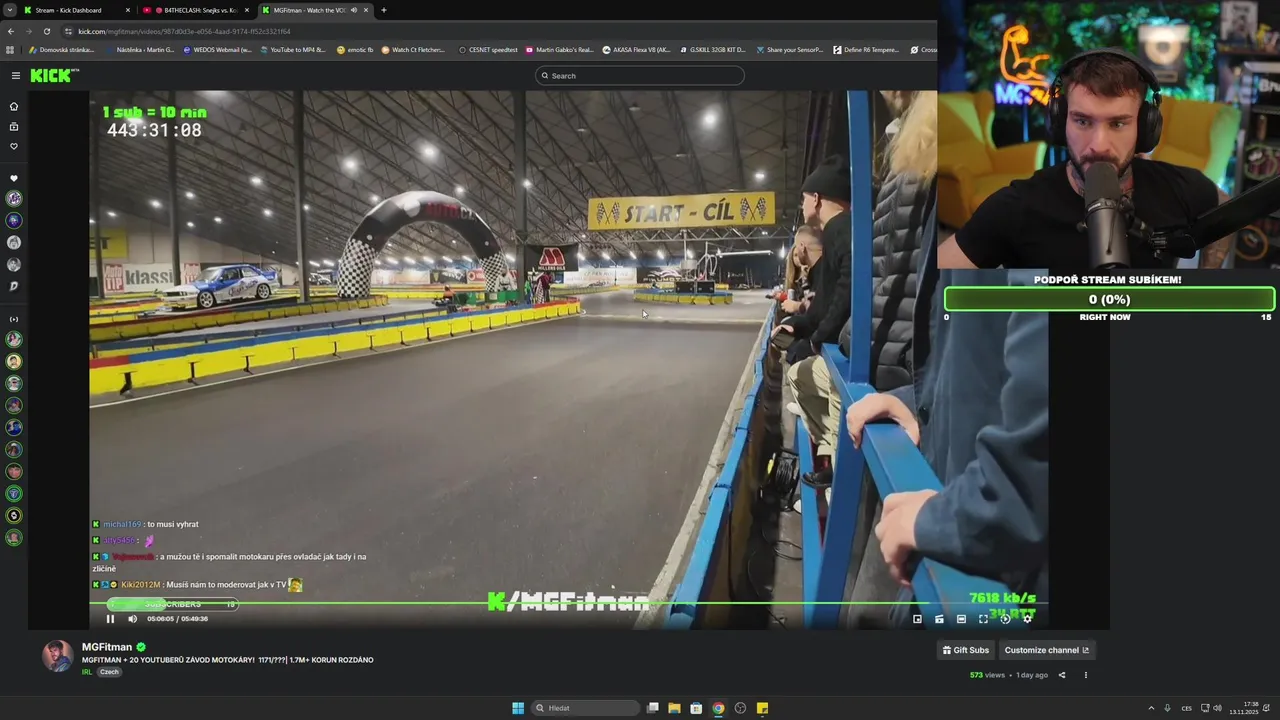
Task: Open Martin Gabko's Real bookmark
Action: [x=559, y=50]
